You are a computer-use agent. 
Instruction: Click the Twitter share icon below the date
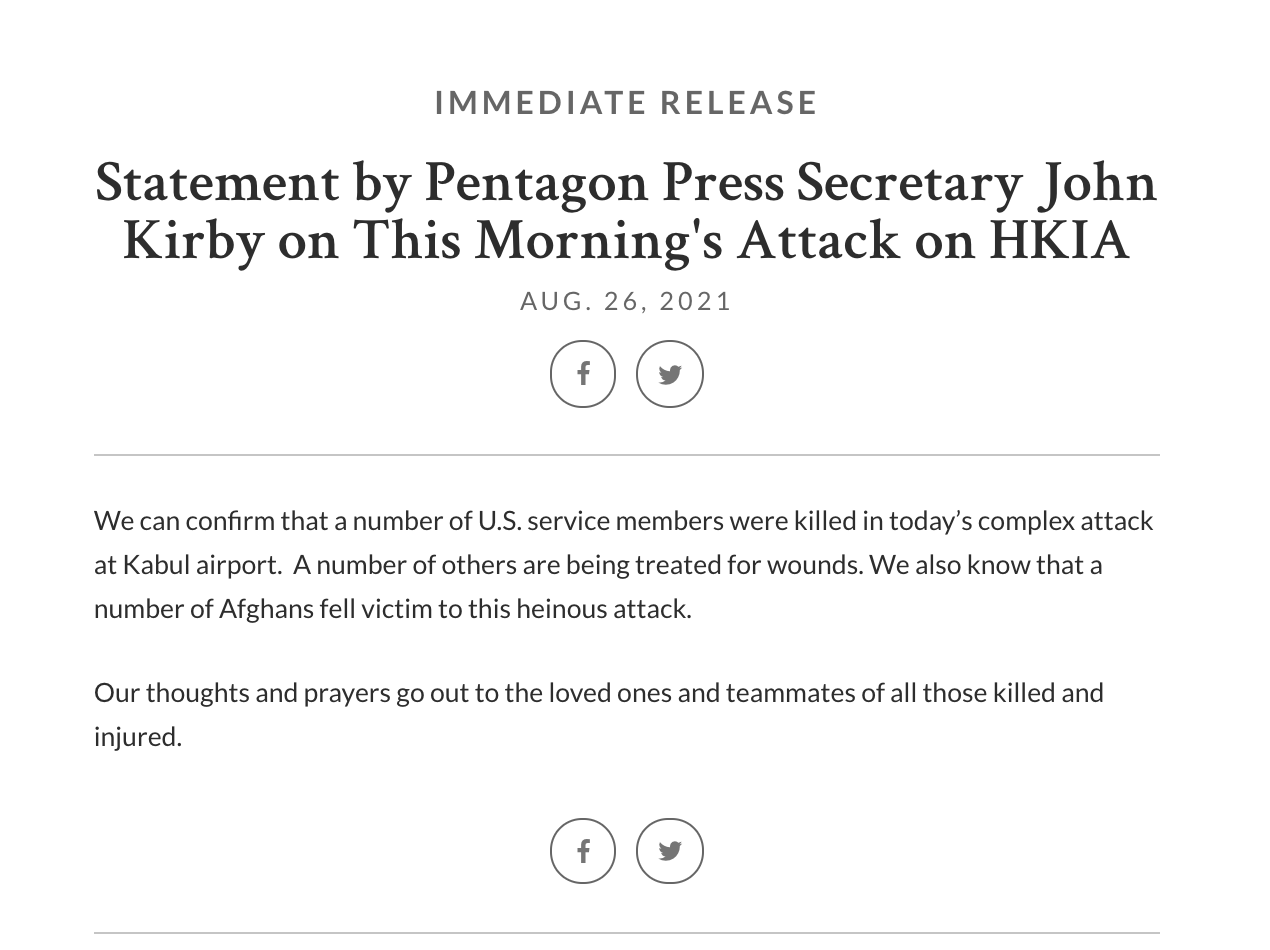tap(670, 374)
